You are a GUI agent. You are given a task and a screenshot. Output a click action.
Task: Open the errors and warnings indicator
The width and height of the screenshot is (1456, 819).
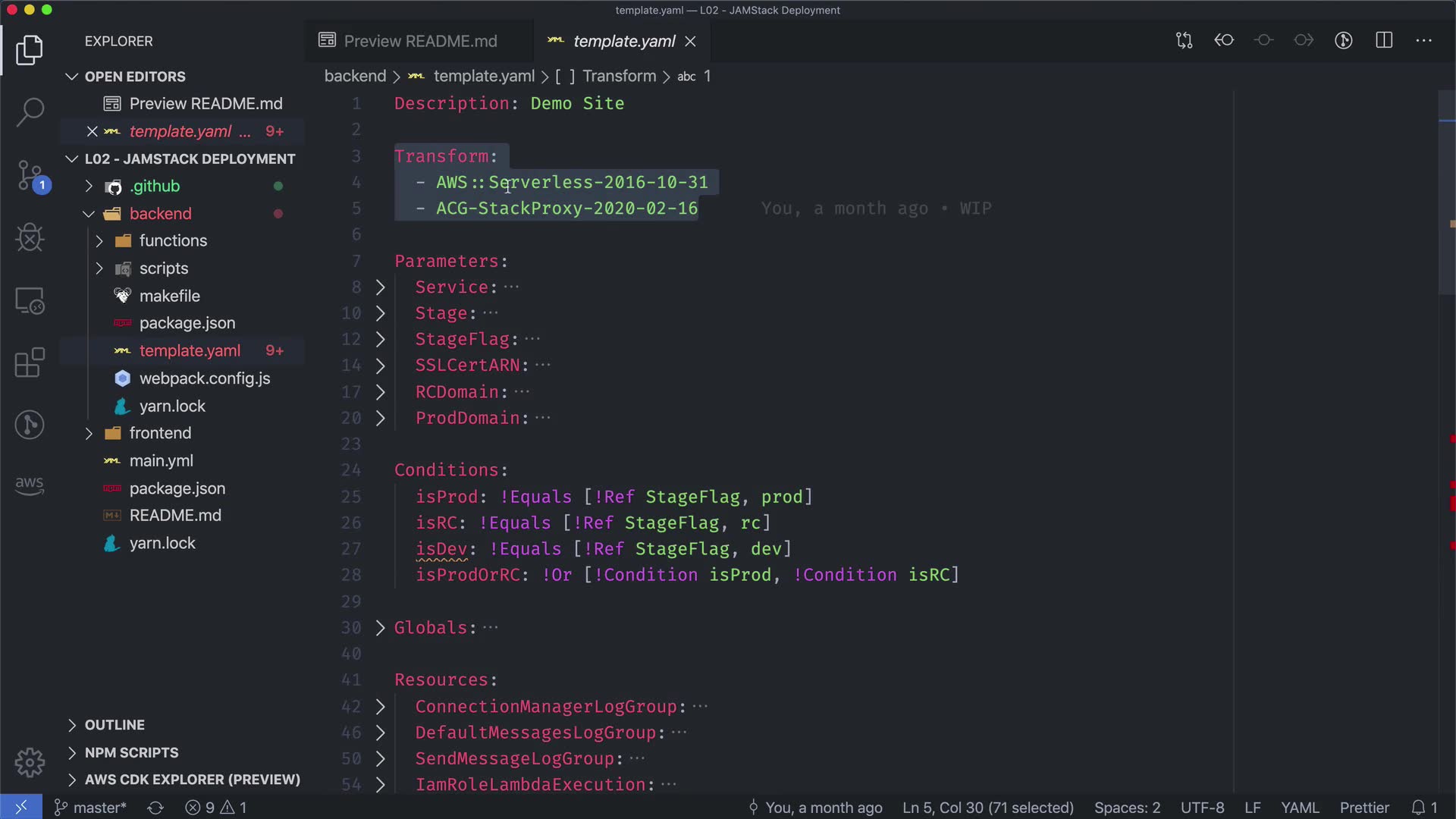click(216, 808)
